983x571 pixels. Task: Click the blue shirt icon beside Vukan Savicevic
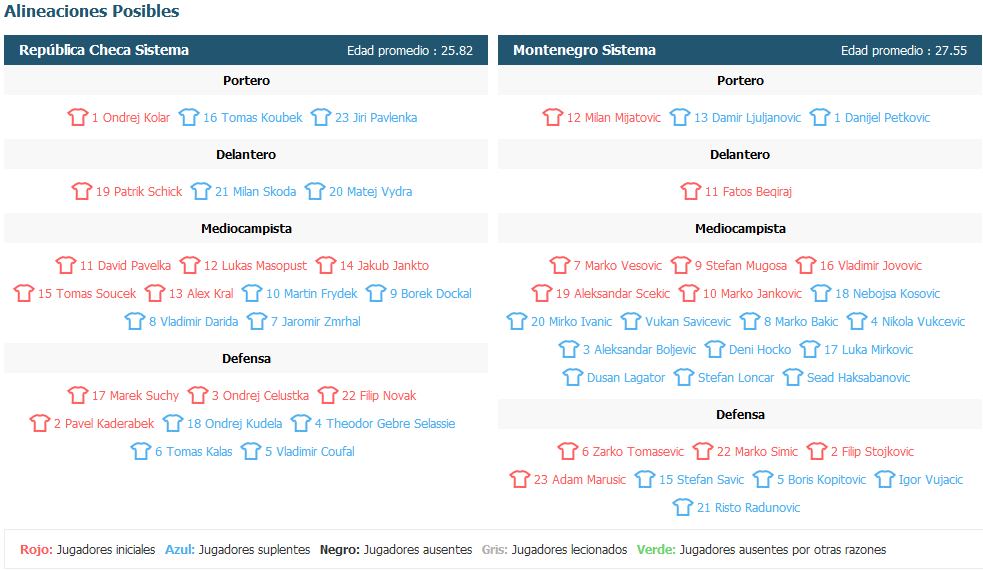pos(631,322)
